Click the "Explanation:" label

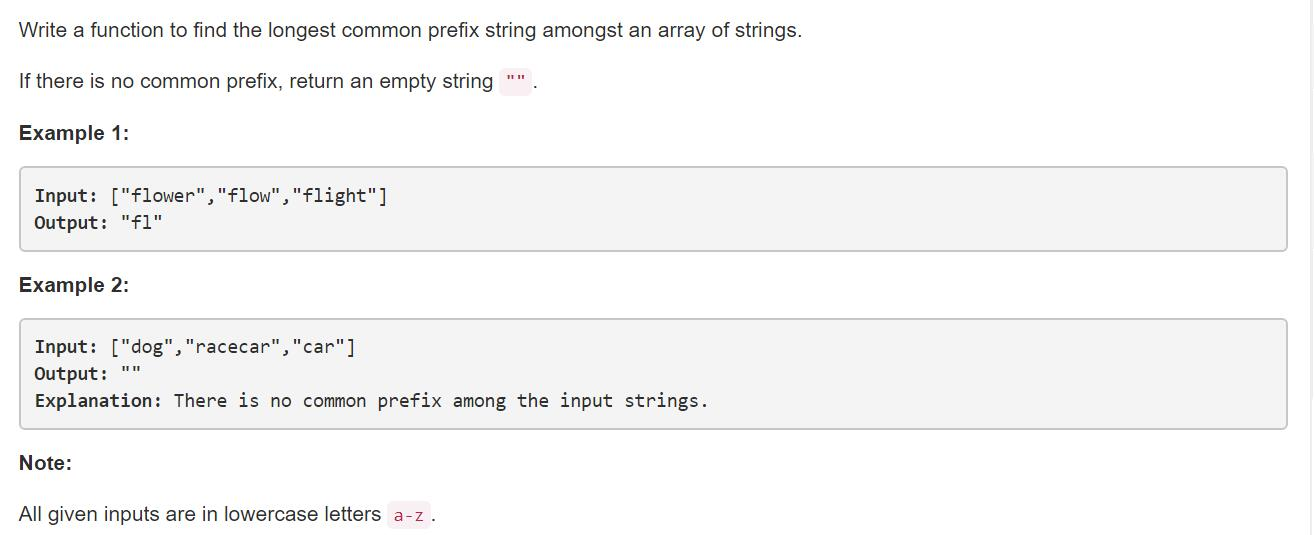(98, 401)
